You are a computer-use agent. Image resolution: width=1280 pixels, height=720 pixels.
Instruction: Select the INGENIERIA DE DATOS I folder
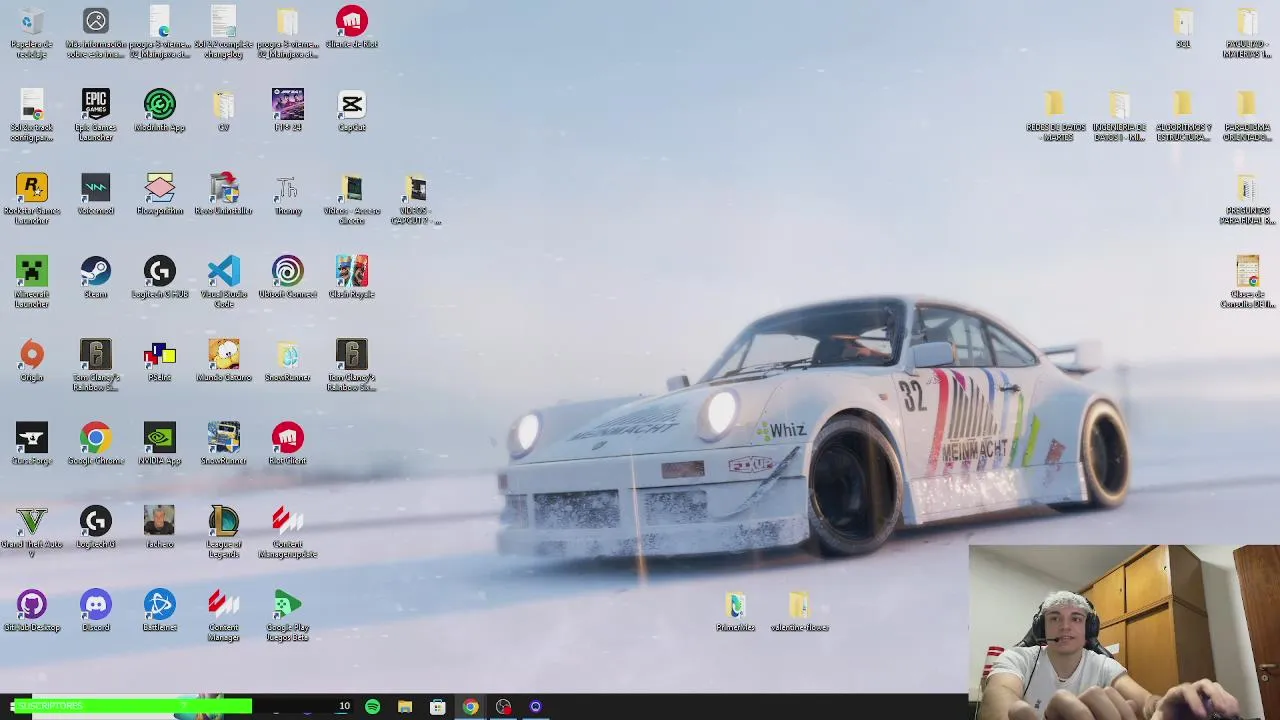tap(1119, 115)
